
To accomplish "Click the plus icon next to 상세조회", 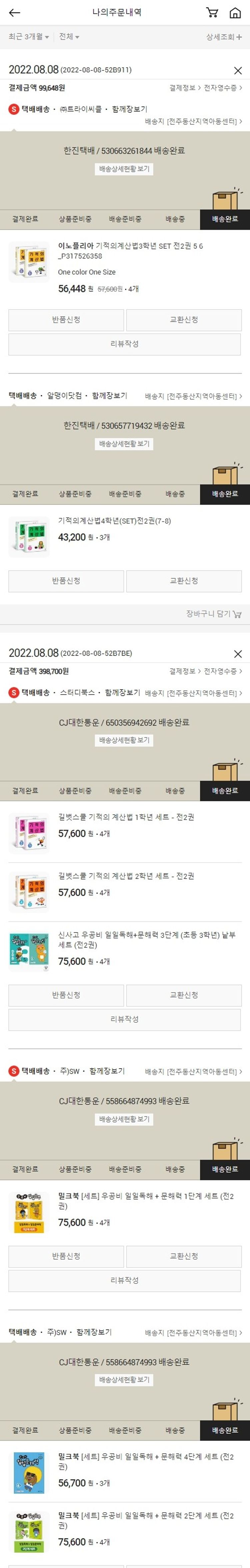I will click(x=239, y=37).
